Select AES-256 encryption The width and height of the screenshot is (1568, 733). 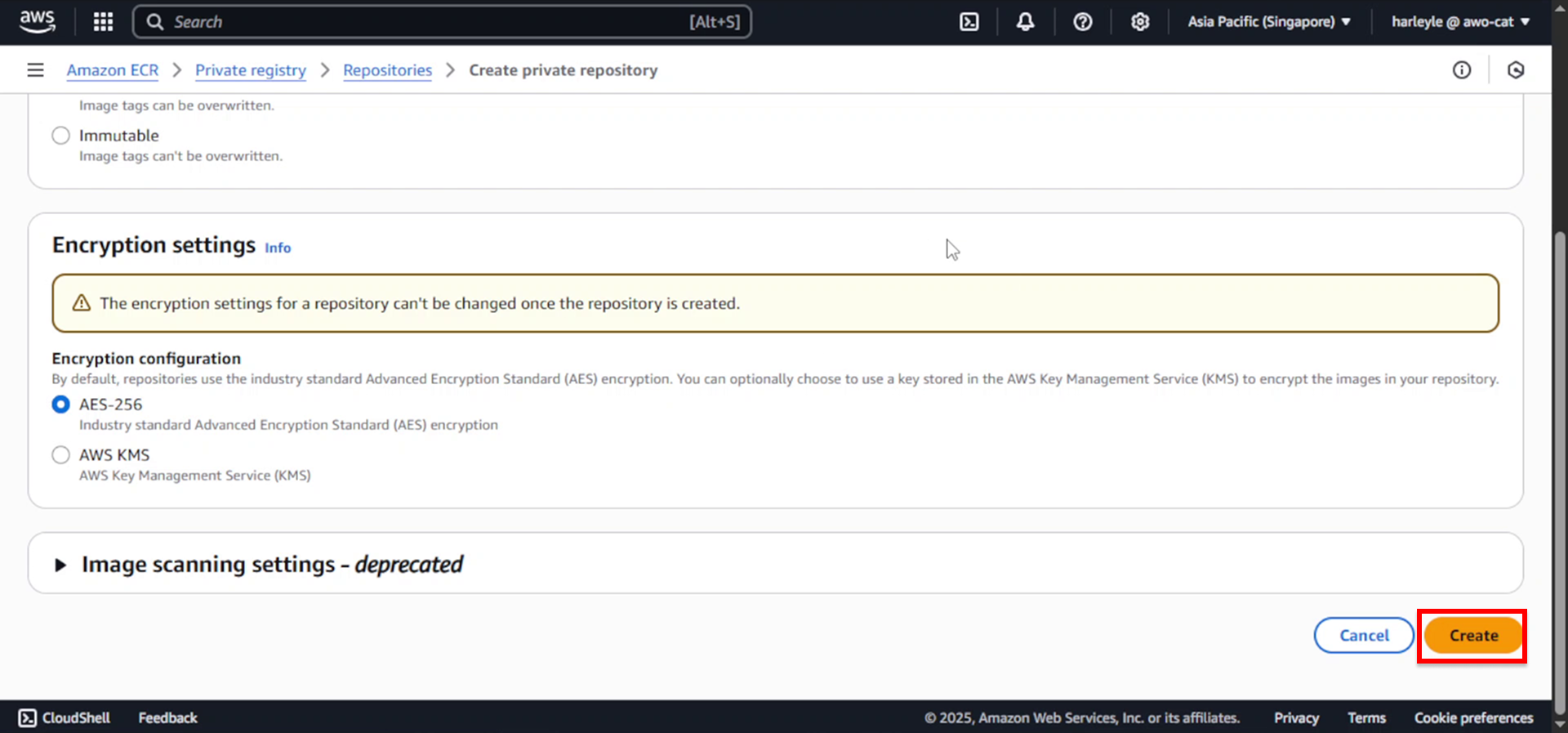point(60,404)
